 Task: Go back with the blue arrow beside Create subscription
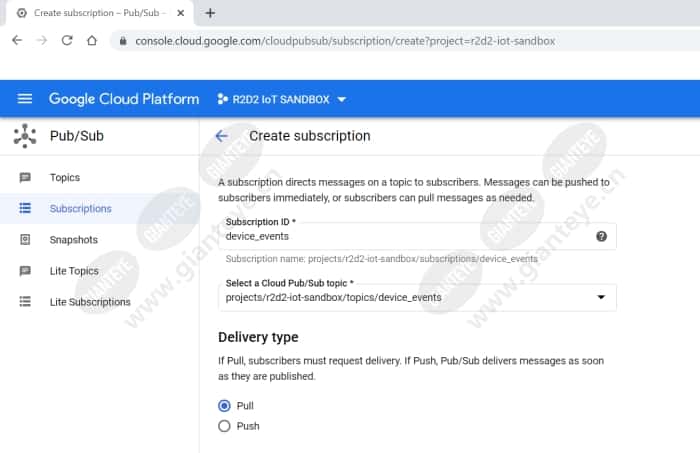click(x=221, y=136)
